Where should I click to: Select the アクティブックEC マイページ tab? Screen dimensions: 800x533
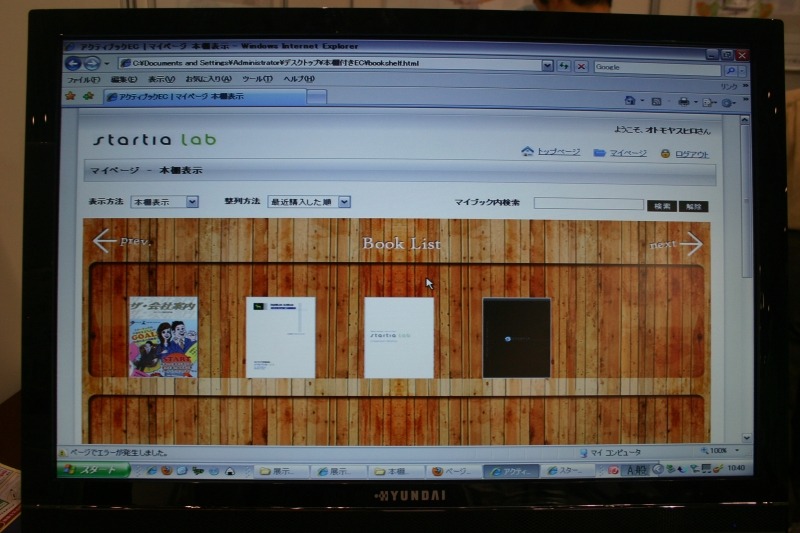[x=205, y=96]
